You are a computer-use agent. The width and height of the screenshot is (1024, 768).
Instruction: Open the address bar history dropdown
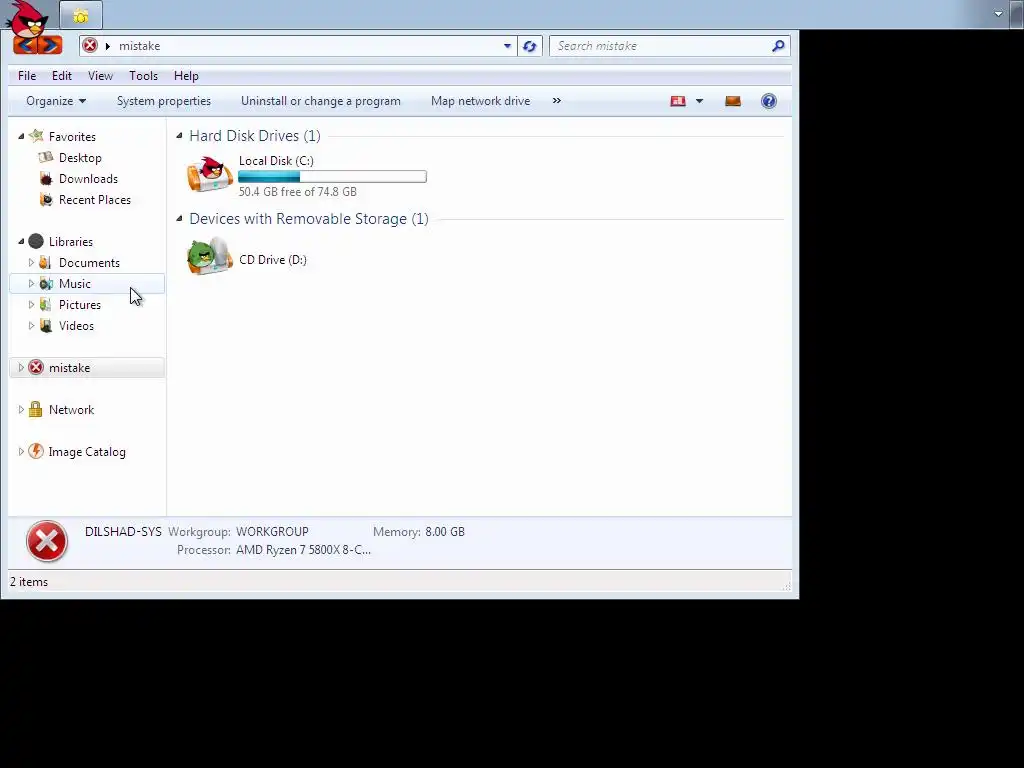(x=507, y=46)
